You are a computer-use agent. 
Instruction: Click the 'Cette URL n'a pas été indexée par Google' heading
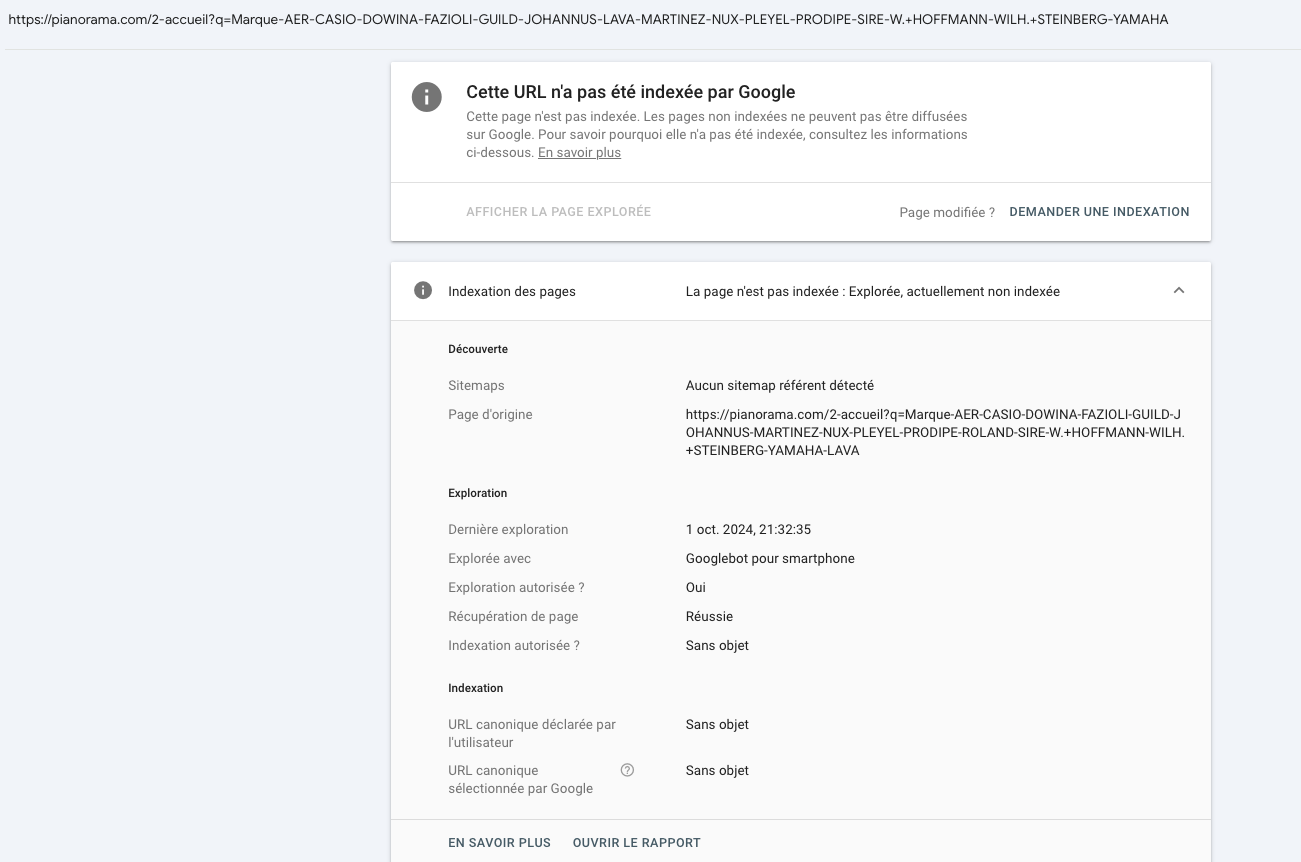[x=630, y=92]
